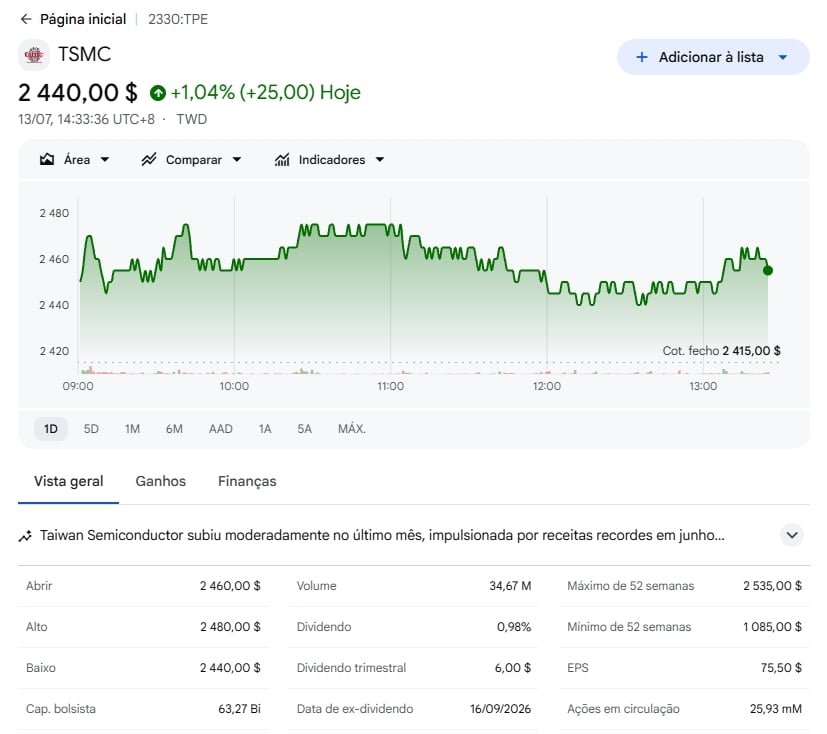Select the 5A time range
Screen dimensions: 827x734
pyautogui.click(x=304, y=429)
